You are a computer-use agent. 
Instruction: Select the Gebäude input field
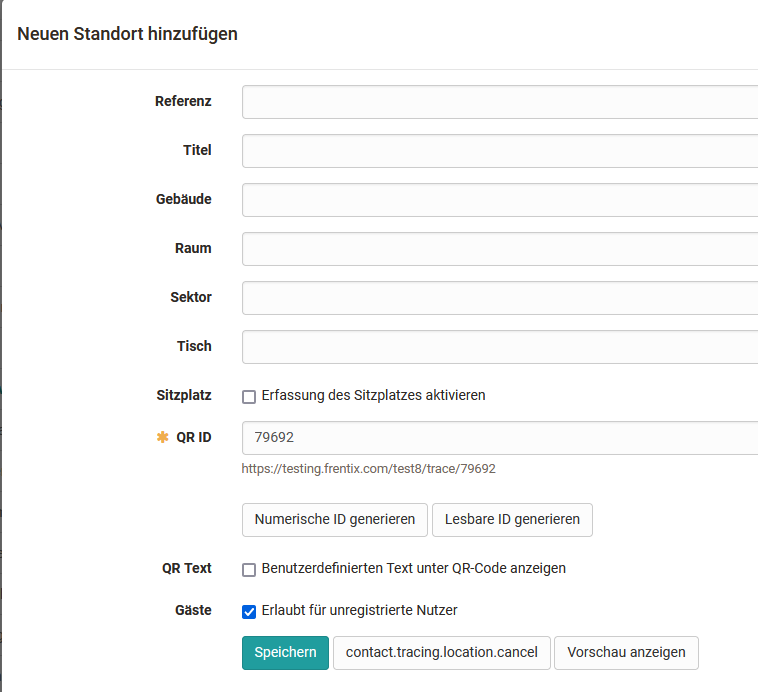coord(500,200)
